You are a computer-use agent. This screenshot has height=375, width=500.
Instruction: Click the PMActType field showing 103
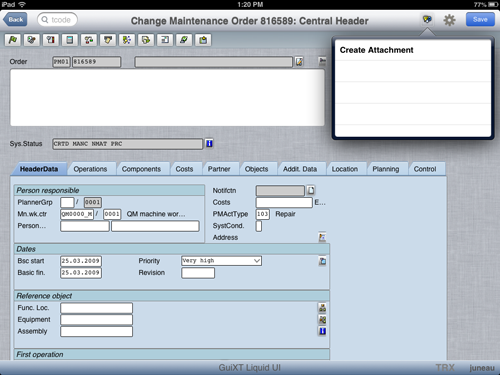click(x=263, y=214)
